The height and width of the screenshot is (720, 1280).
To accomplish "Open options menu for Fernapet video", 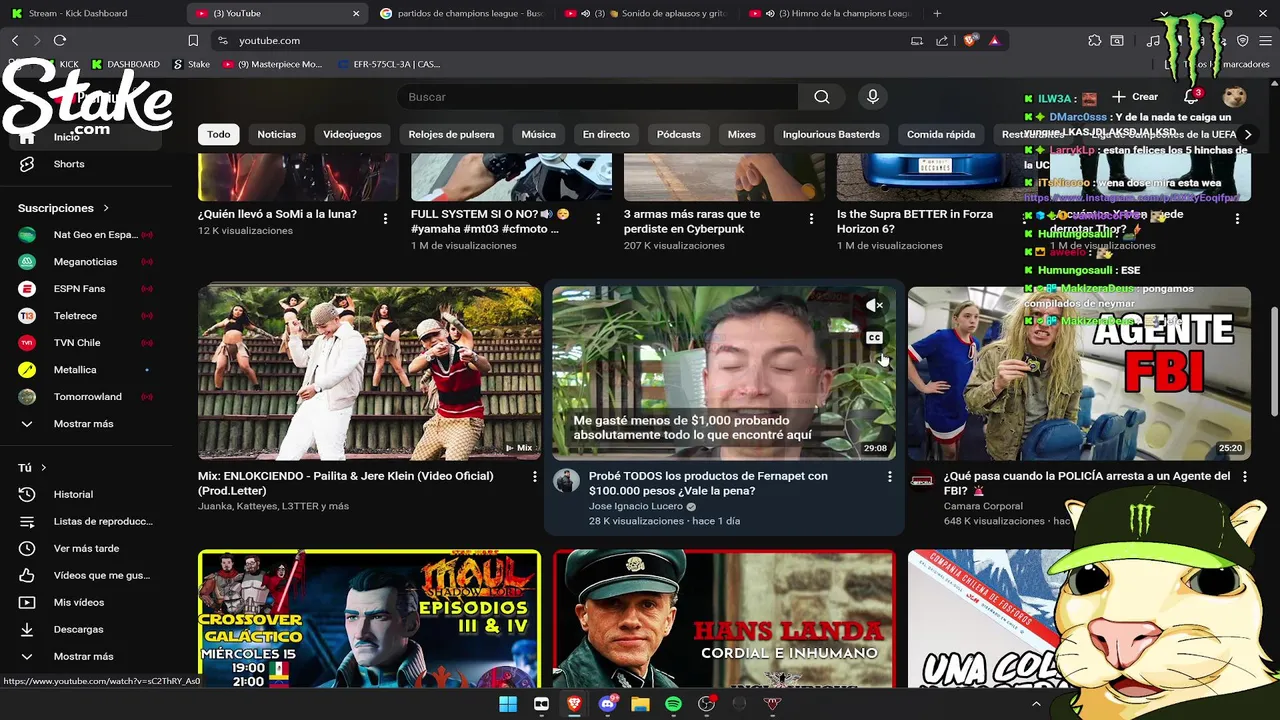I will 889,477.
